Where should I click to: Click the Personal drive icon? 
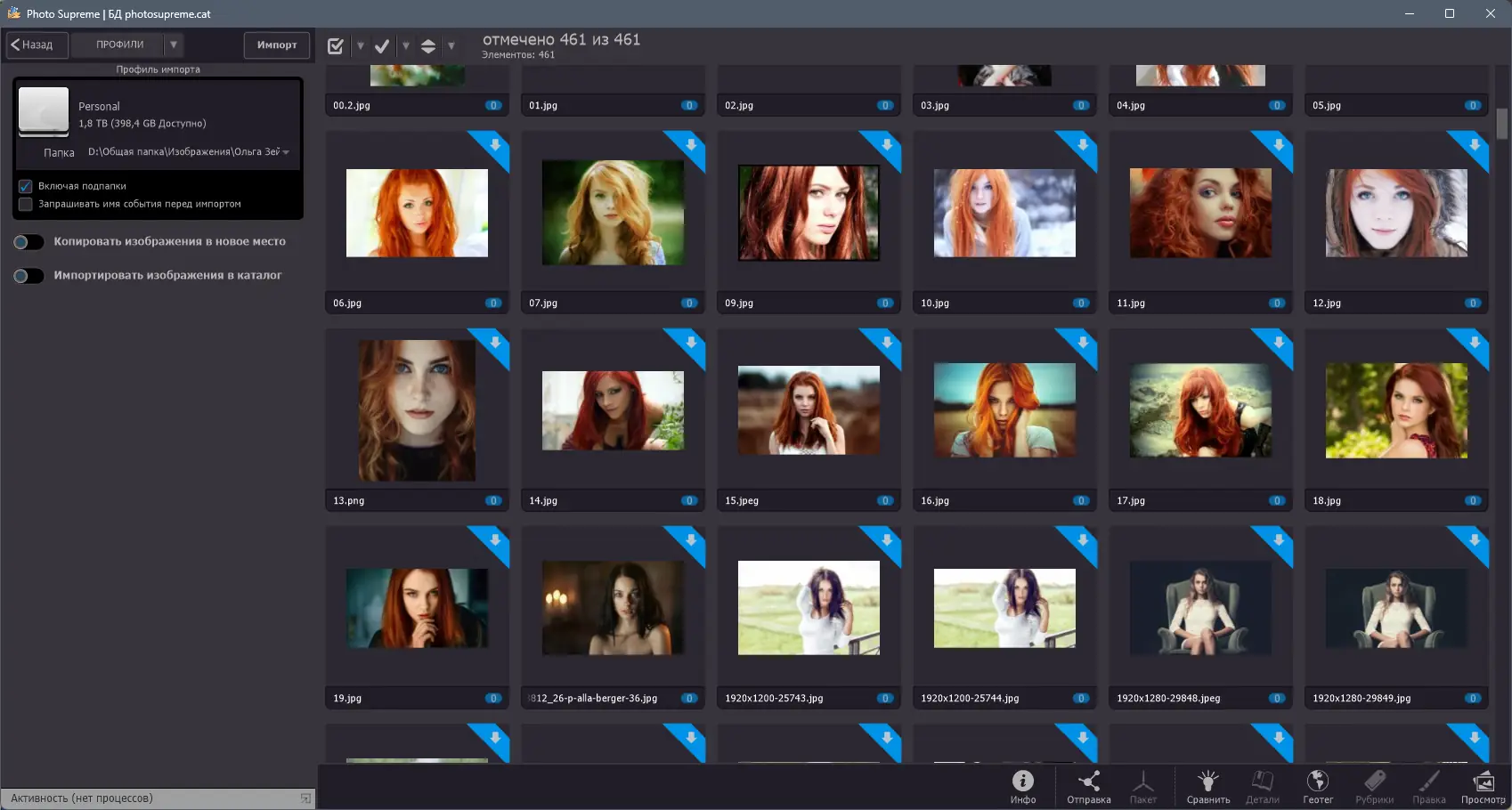[44, 111]
